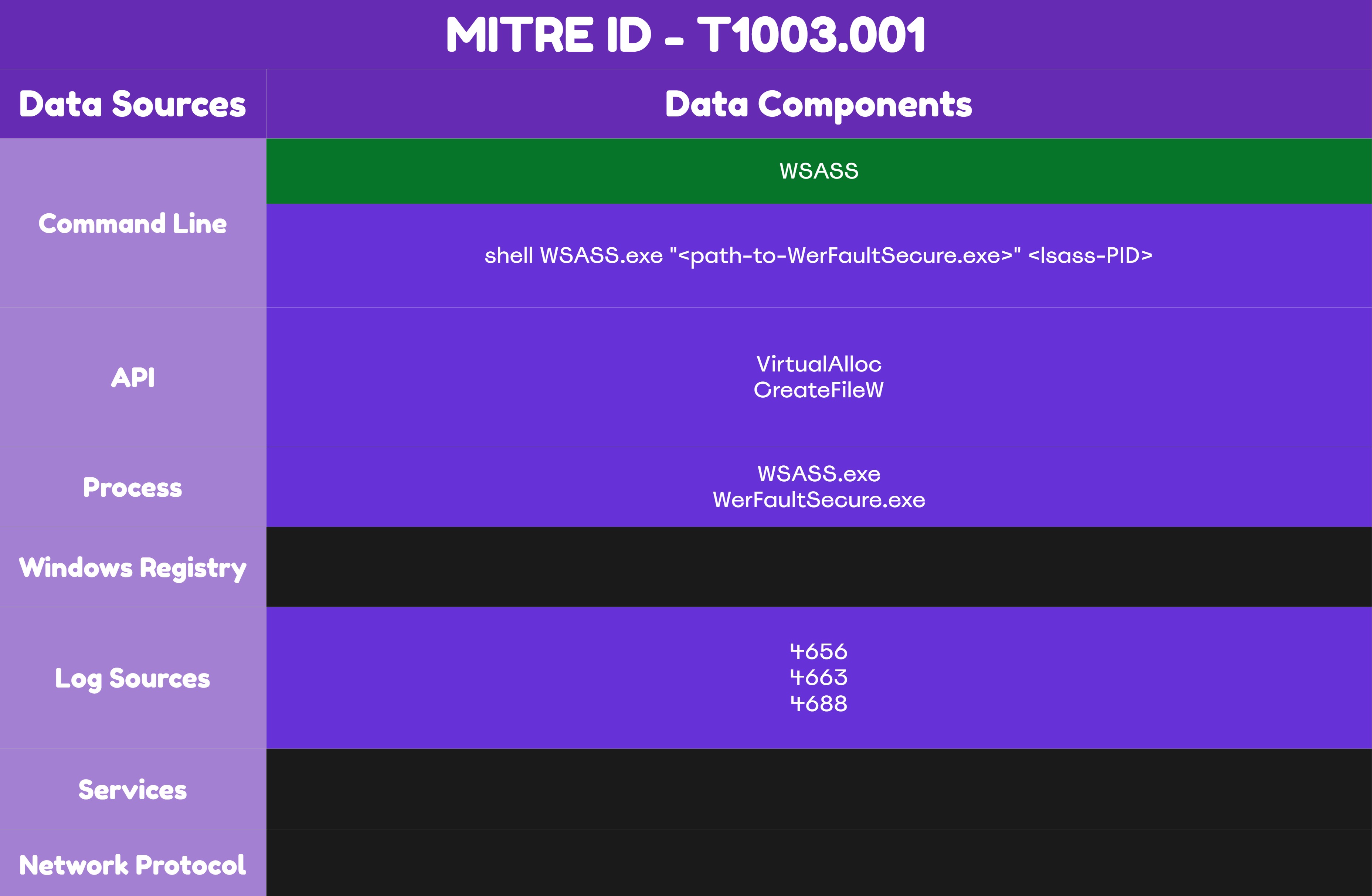Click event ID 4688
This screenshot has width=1372, height=896.
tap(819, 703)
